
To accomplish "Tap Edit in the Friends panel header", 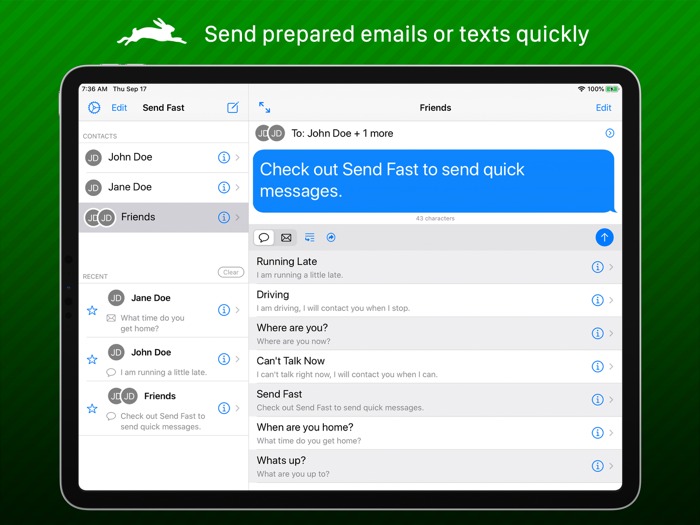I will (603, 108).
